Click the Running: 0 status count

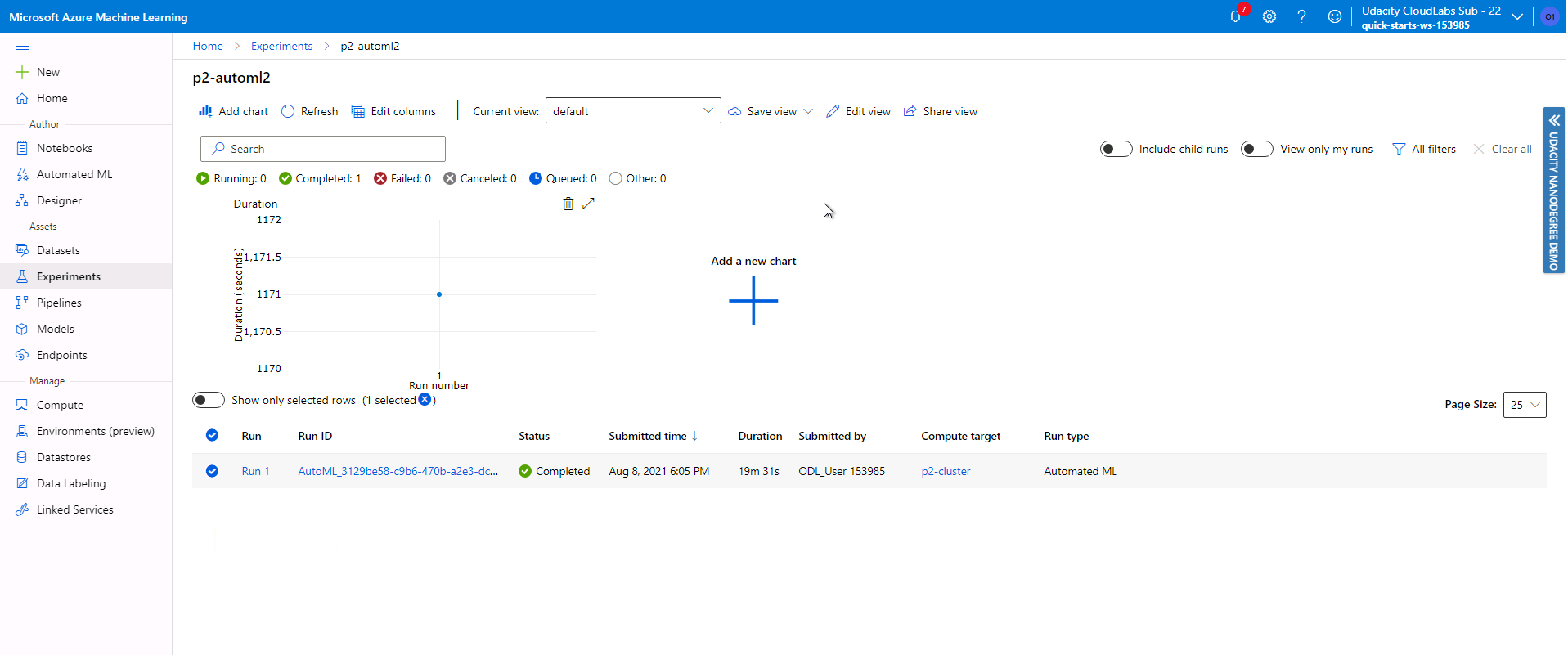[x=231, y=178]
